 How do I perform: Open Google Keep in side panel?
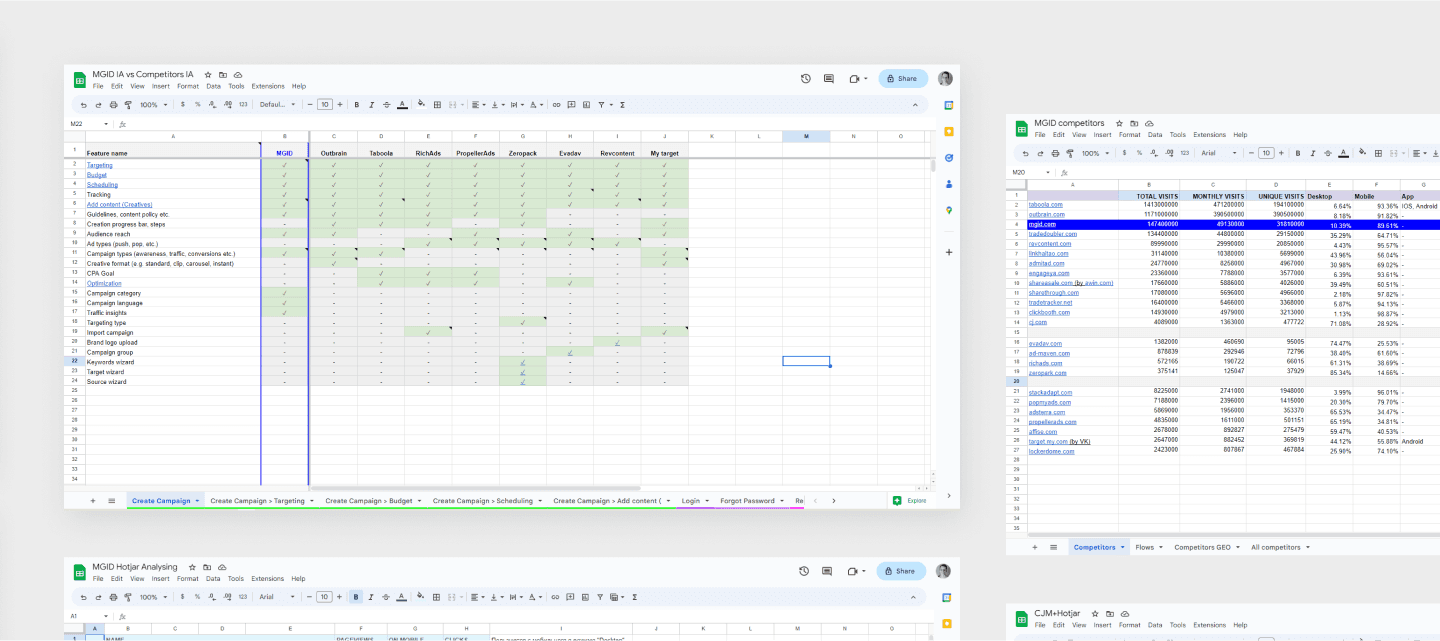coord(948,131)
